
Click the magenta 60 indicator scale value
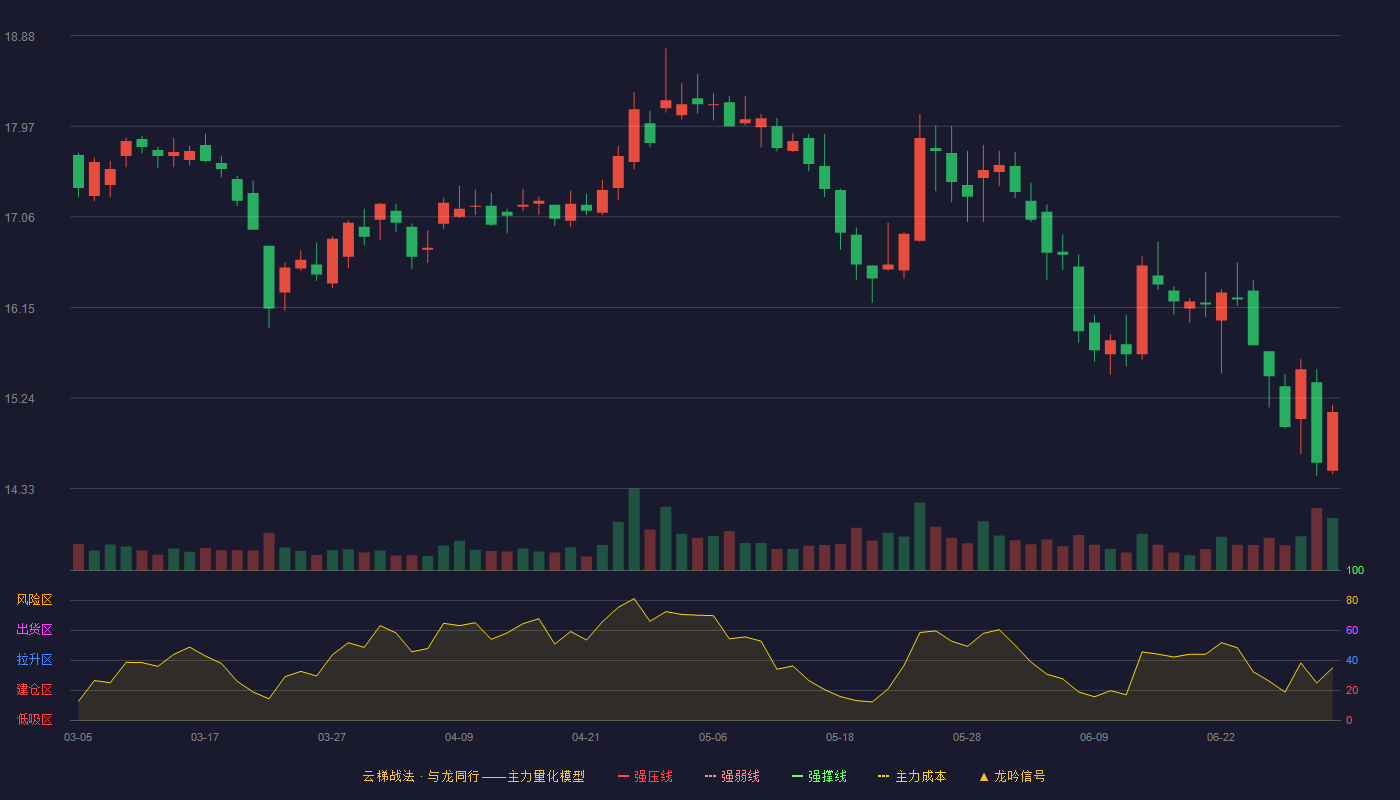coord(1352,630)
